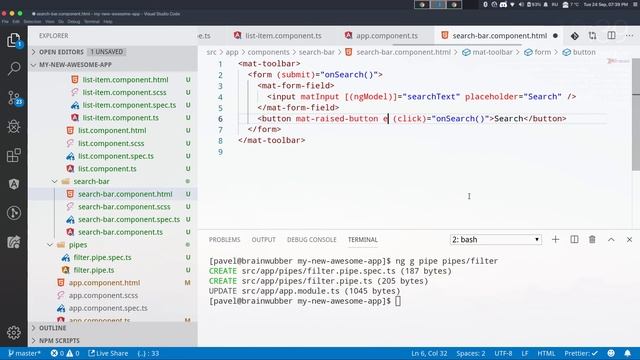Open Source Control view with 23 badge

(14, 98)
